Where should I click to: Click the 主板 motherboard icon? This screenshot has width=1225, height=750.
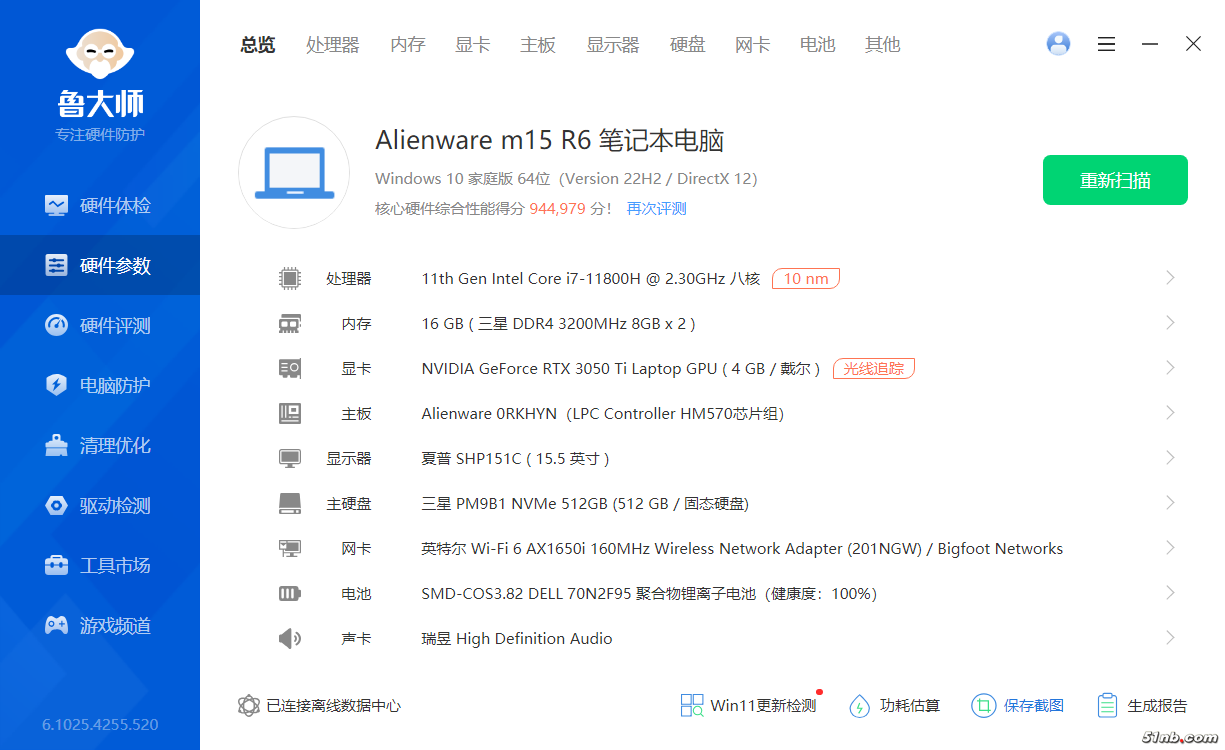point(290,413)
